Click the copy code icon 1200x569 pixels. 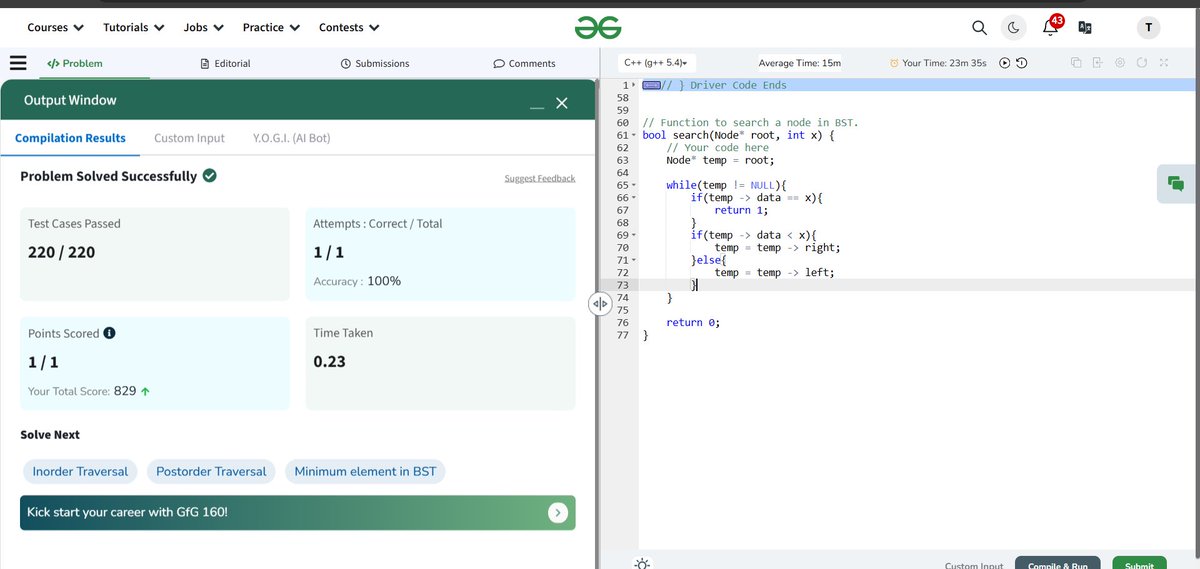pyautogui.click(x=1076, y=63)
